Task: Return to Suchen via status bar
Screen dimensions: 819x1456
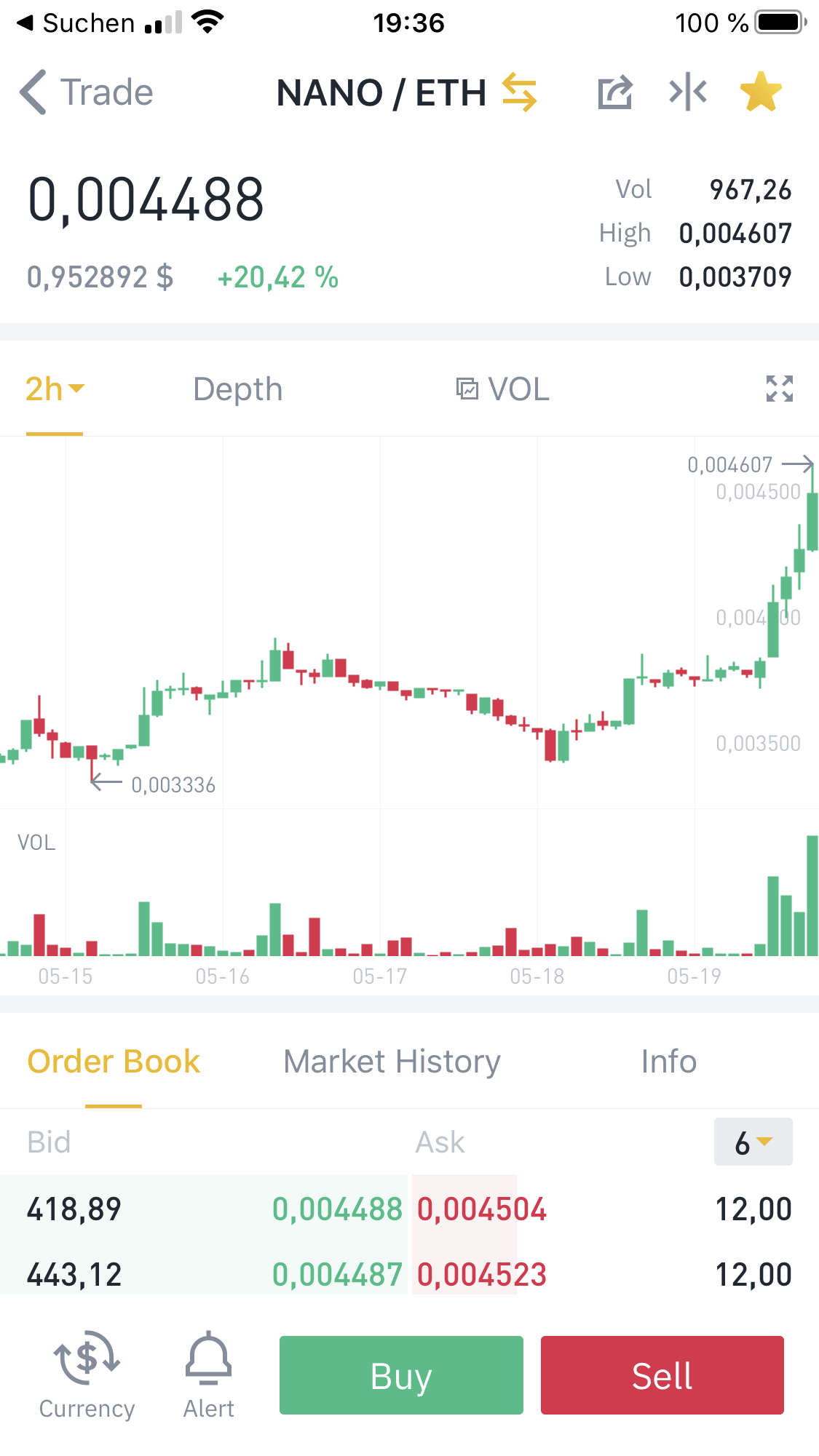Action: click(x=76, y=23)
